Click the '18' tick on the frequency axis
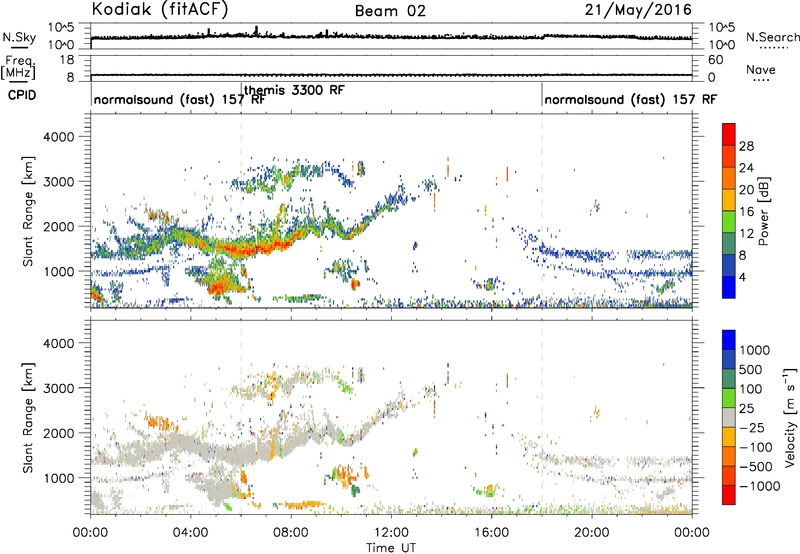The width and height of the screenshot is (800, 554). tap(67, 60)
